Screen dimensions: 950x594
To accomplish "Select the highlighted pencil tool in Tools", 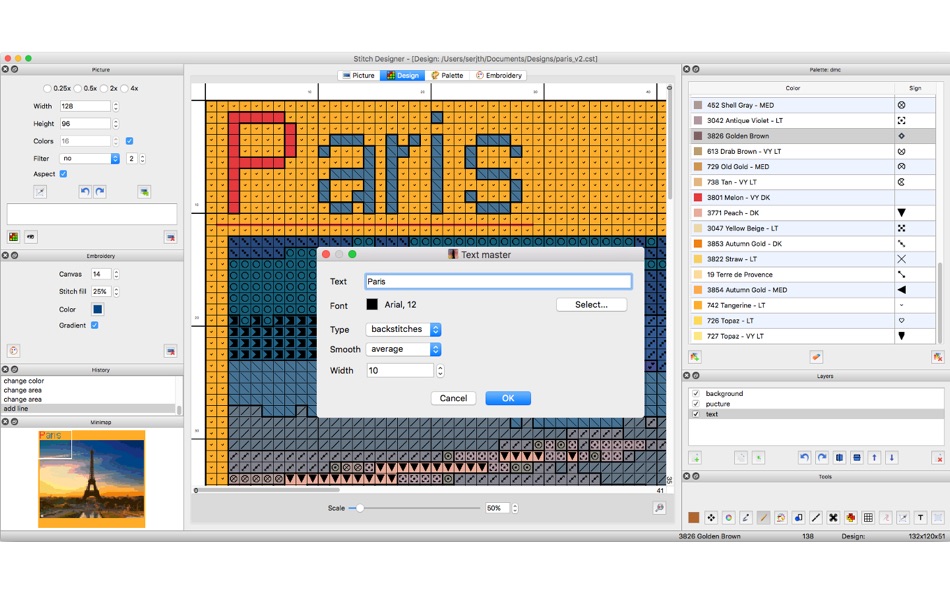I will pos(763,518).
